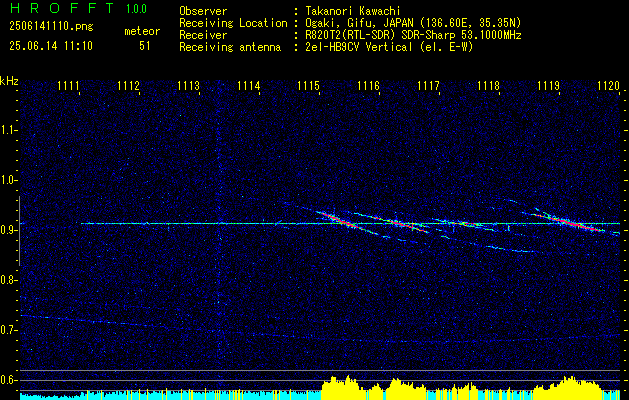Click the 0.9 kHz frequency label
The width and height of the screenshot is (629, 400).
pos(8,230)
